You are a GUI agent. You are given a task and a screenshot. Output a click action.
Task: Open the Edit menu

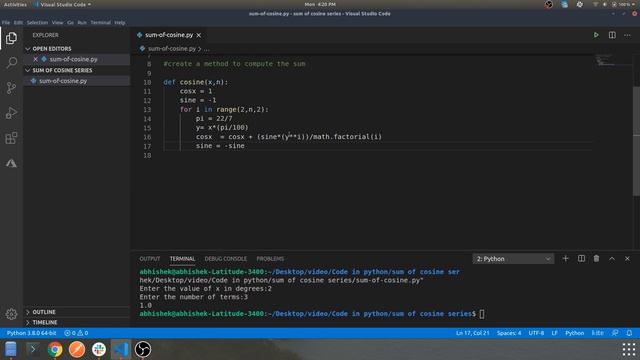[x=18, y=23]
